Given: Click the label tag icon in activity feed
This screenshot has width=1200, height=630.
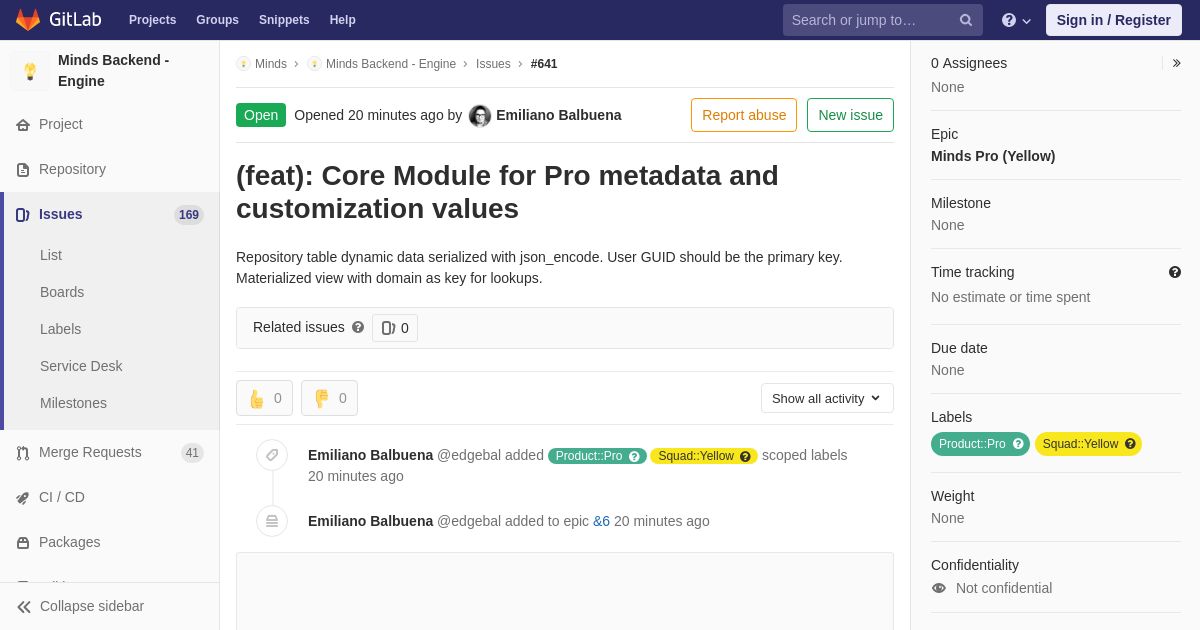Looking at the screenshot, I should click(272, 455).
